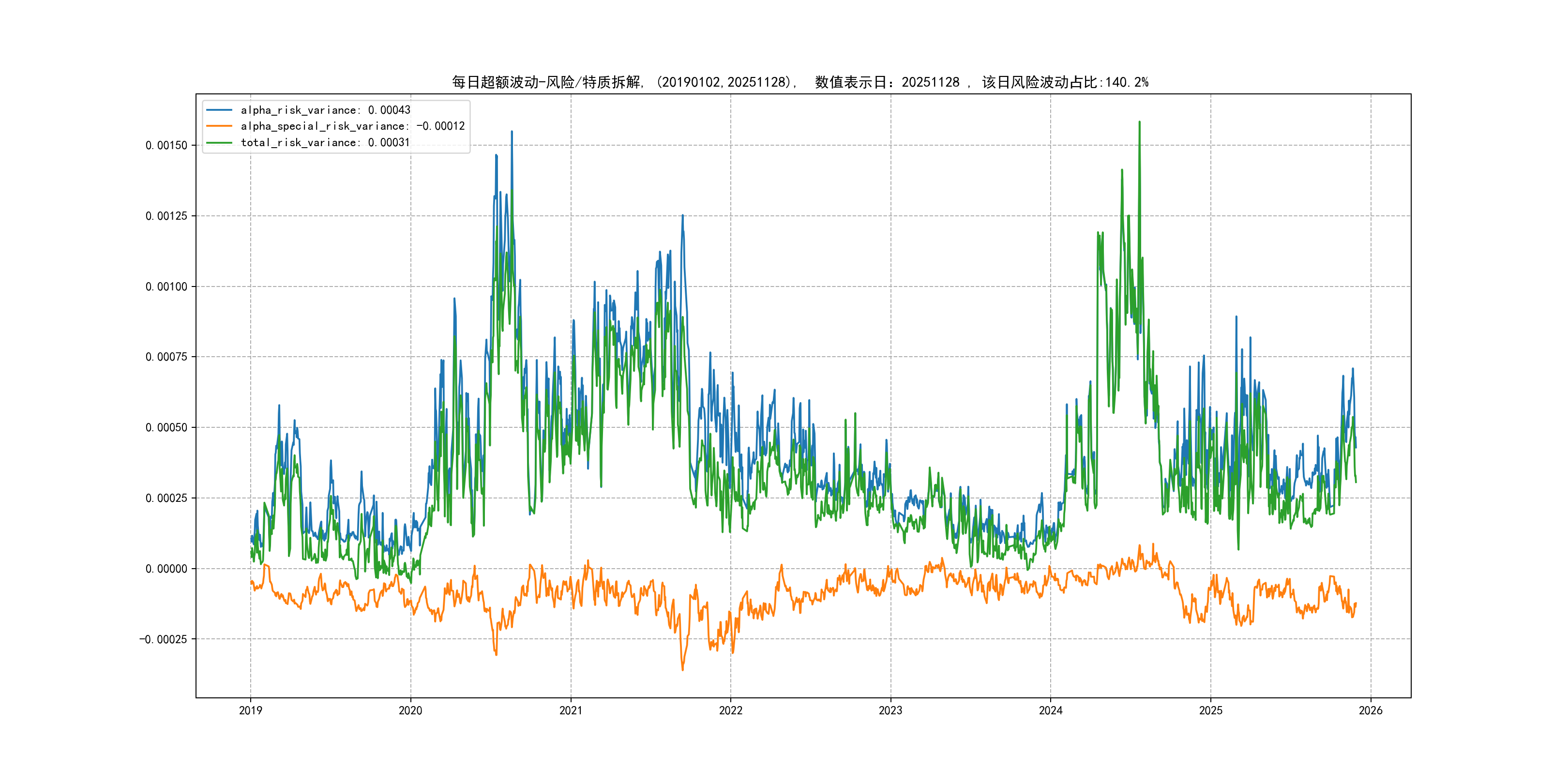Click the 0.00050 y-axis tick label
Screen dimensions: 1568x784
tap(166, 427)
